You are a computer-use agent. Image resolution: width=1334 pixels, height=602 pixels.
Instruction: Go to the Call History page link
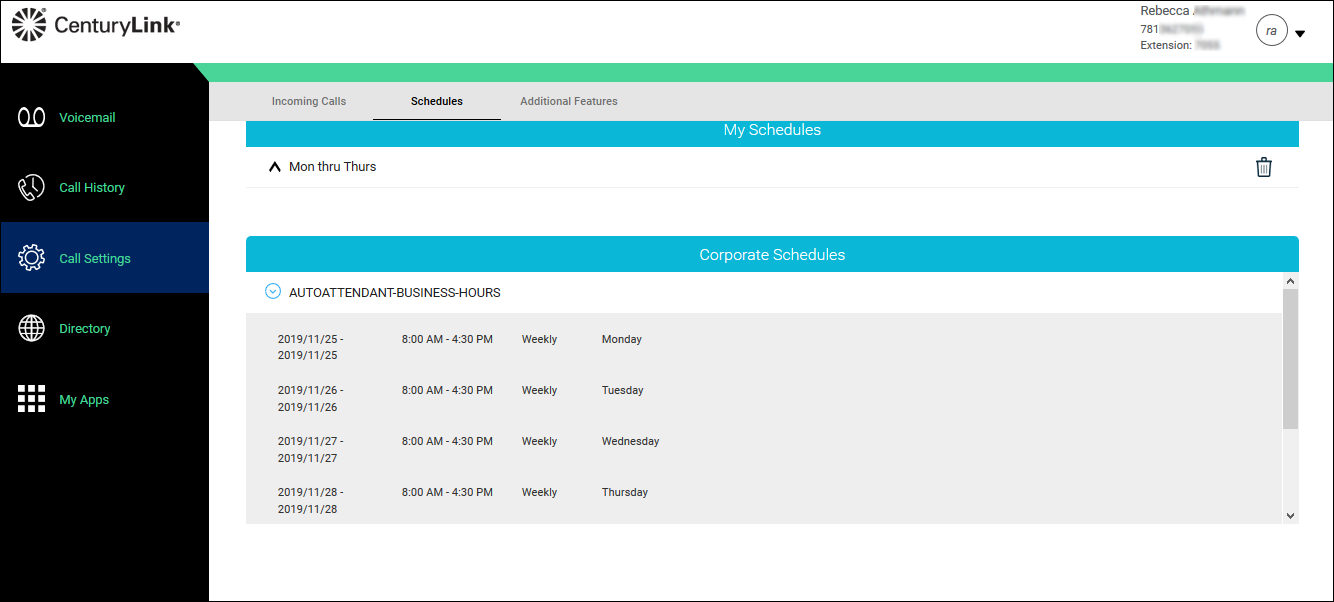coord(92,188)
